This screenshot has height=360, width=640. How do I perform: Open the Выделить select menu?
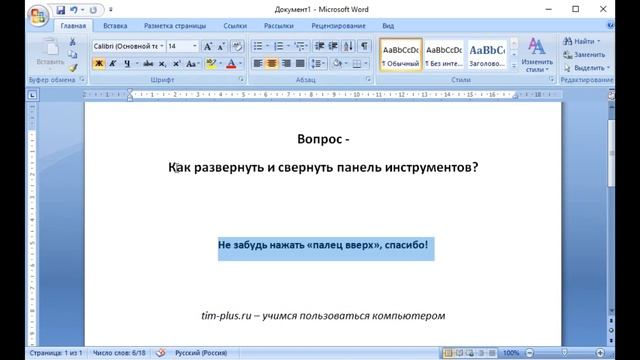point(587,68)
